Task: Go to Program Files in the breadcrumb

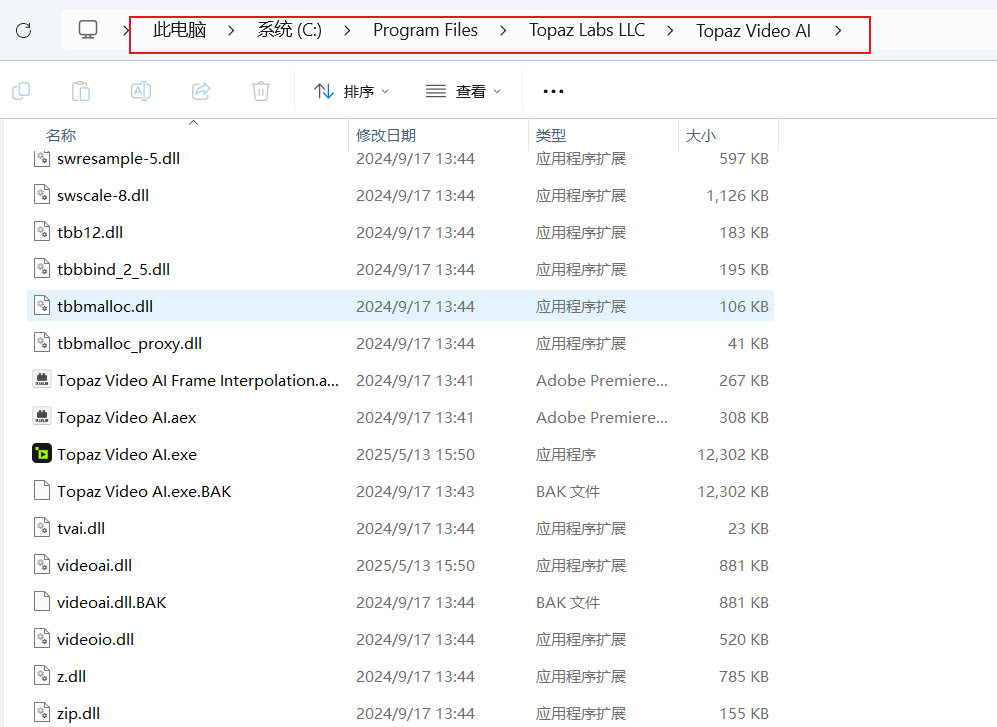Action: tap(425, 30)
